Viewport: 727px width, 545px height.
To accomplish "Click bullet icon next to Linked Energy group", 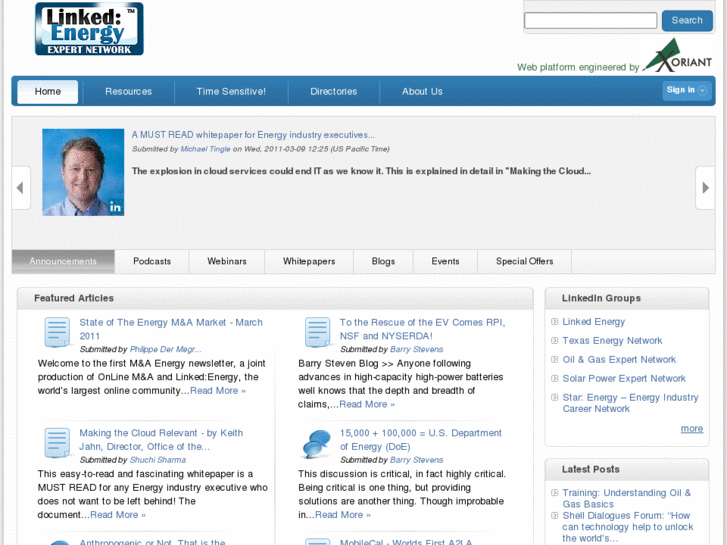I will (554, 321).
